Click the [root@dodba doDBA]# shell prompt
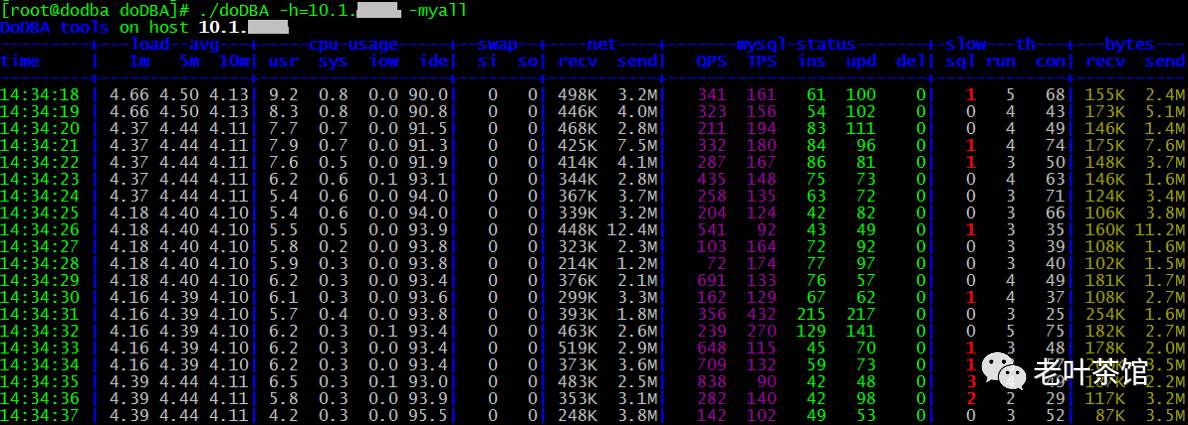1188x425 pixels. click(x=95, y=11)
